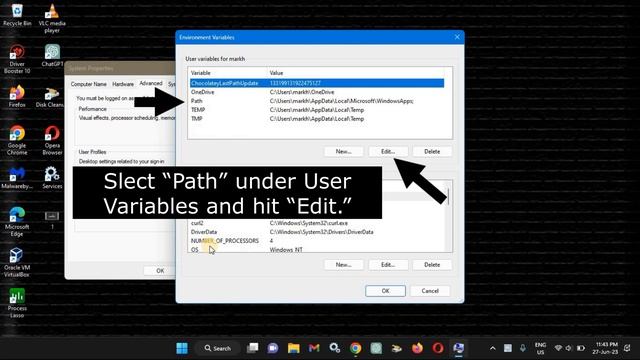
Task: Open Firefox from the taskbar
Action: (x=417, y=348)
